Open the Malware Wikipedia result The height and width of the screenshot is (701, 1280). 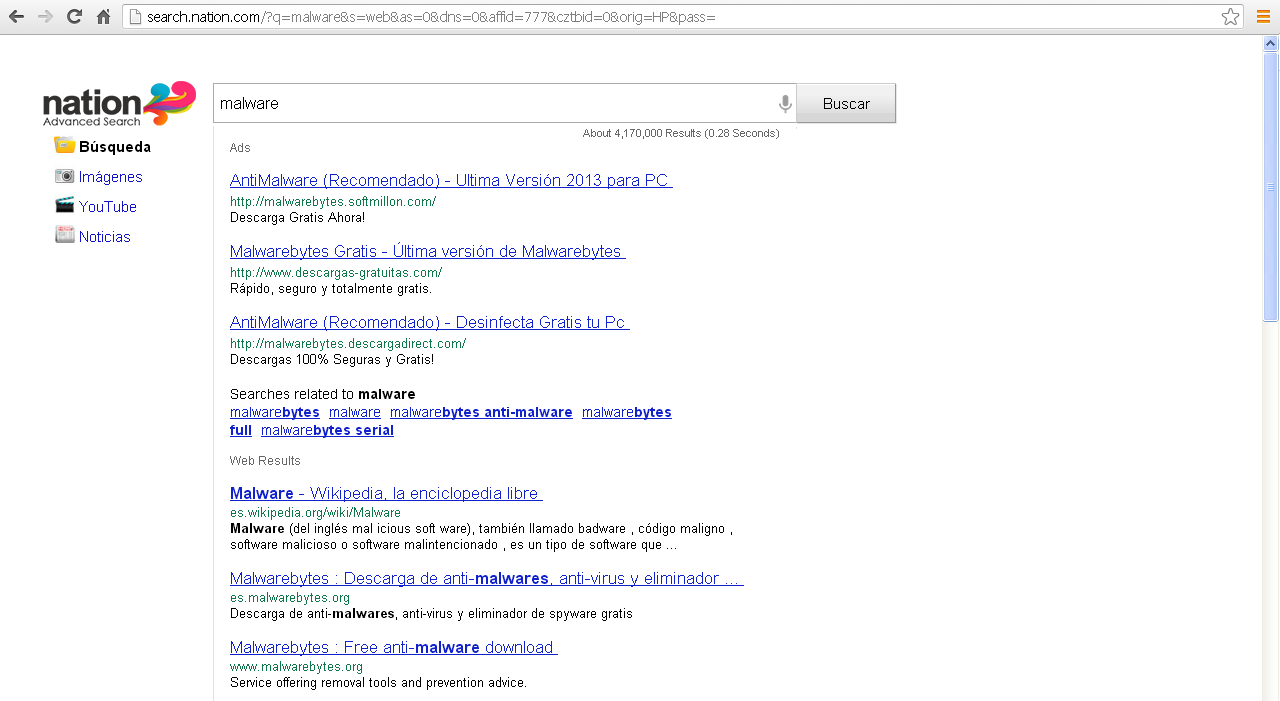pos(386,494)
